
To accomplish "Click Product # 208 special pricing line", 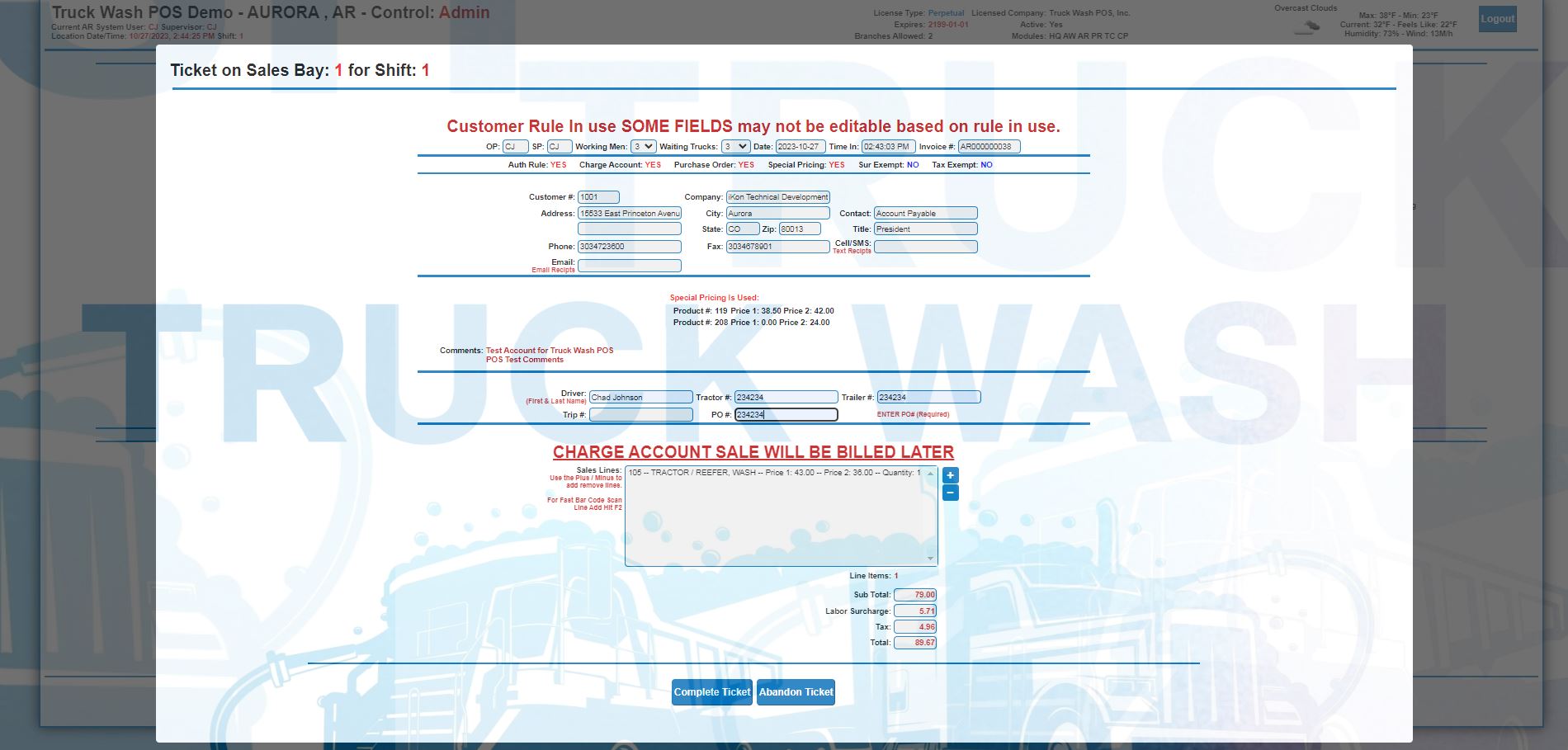I will pos(752,323).
